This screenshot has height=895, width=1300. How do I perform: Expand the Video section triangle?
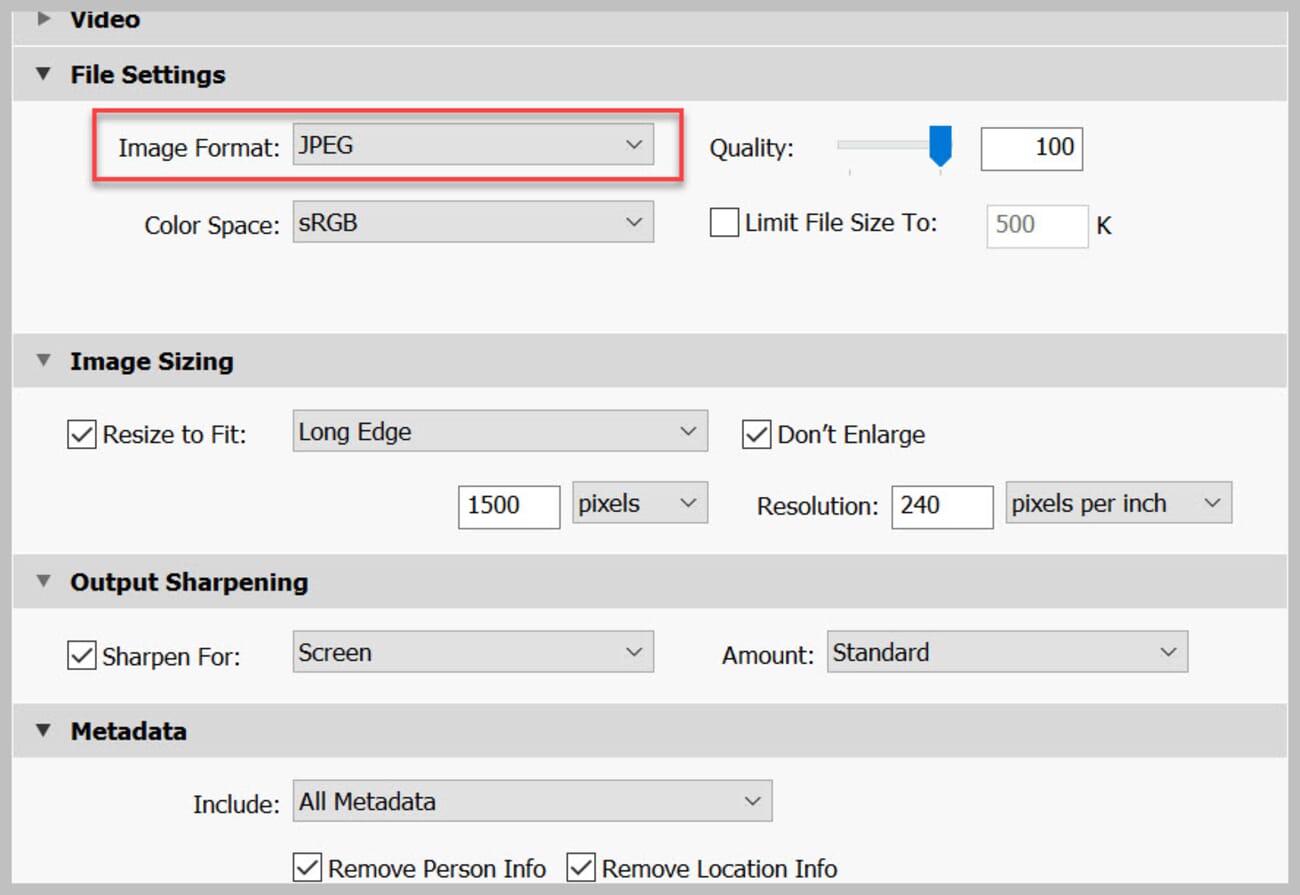pyautogui.click(x=43, y=19)
